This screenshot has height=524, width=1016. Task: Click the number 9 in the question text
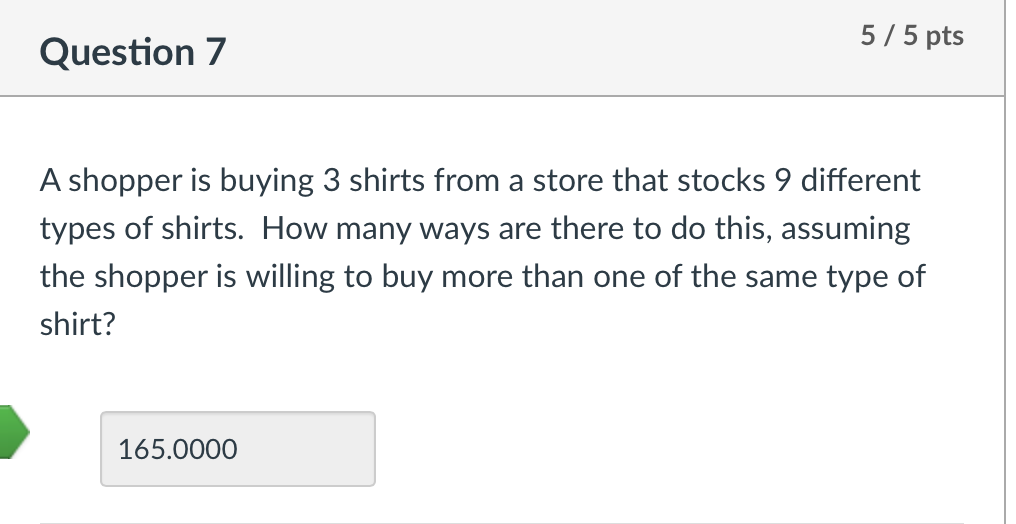(x=783, y=181)
